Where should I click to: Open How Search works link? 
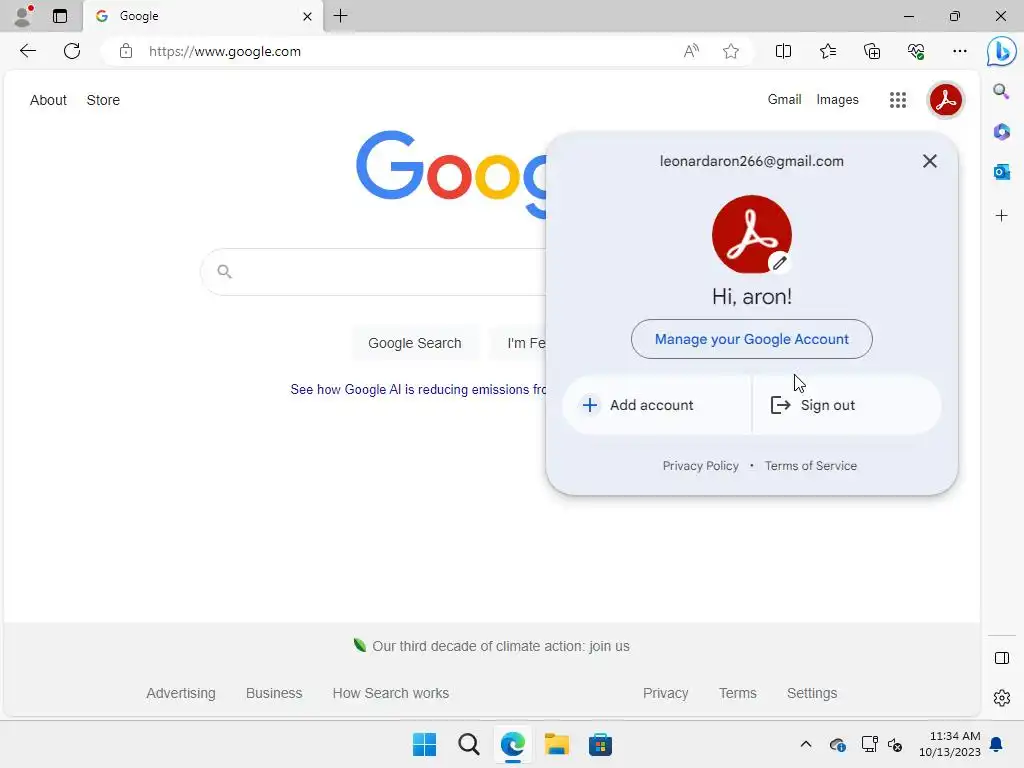click(391, 693)
